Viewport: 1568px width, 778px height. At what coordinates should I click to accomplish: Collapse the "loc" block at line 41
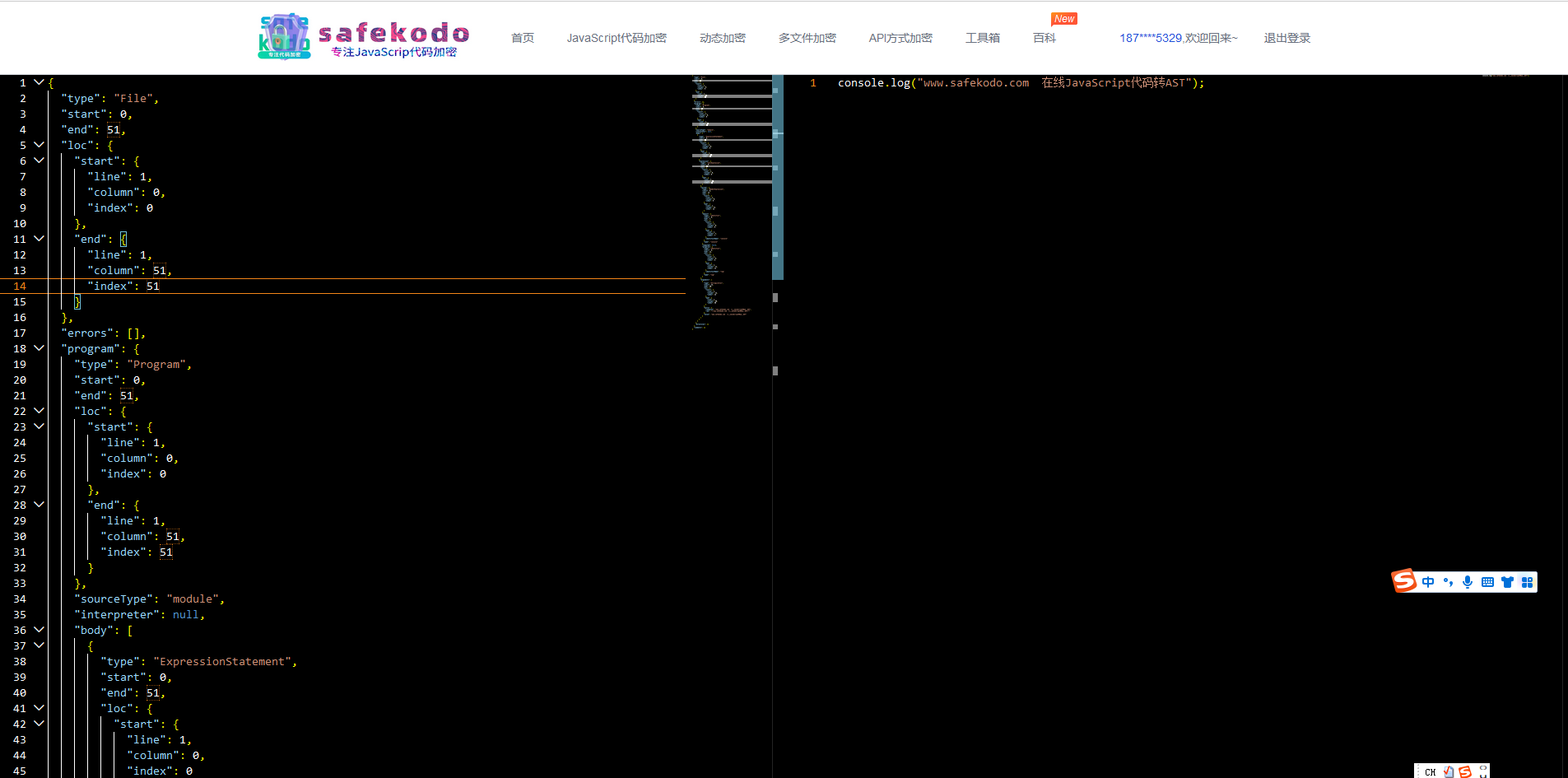[39, 708]
